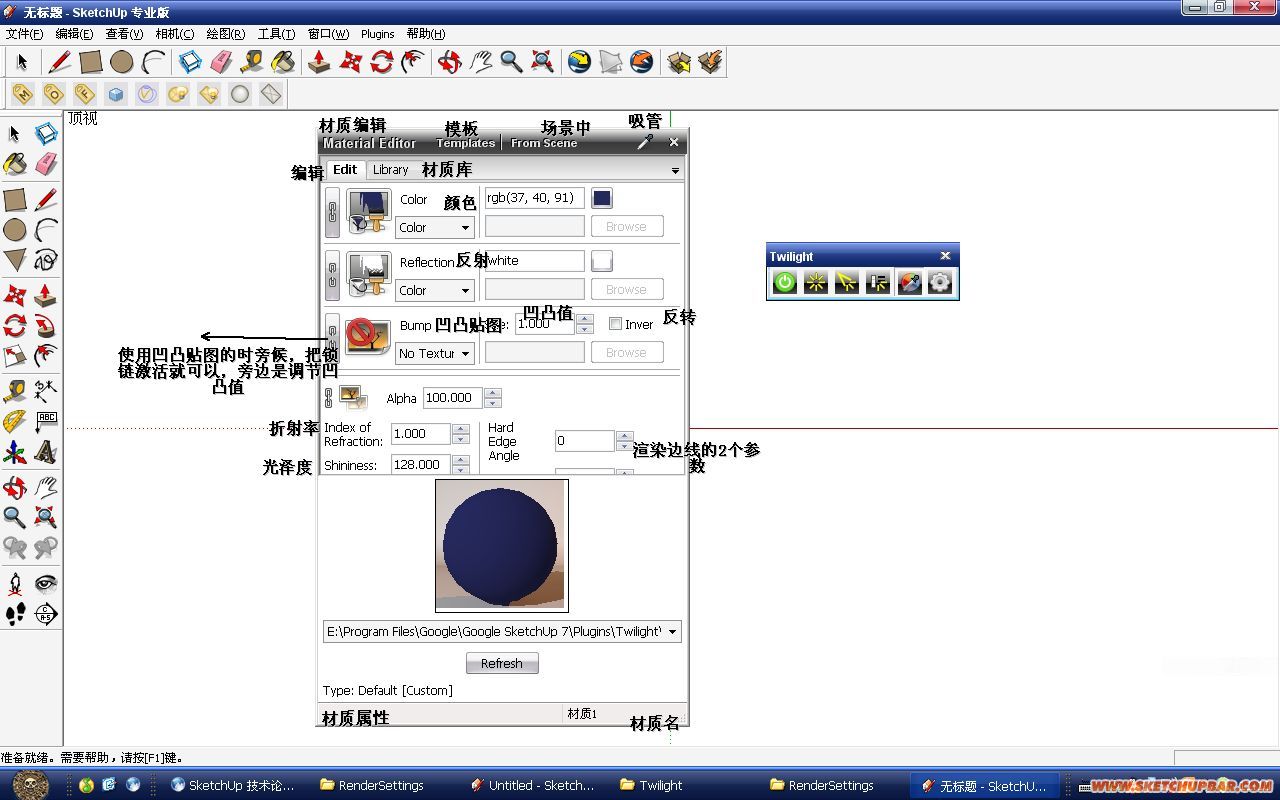Click From Scene in Material Editor header
Screen dimensions: 1280x800
tap(544, 143)
